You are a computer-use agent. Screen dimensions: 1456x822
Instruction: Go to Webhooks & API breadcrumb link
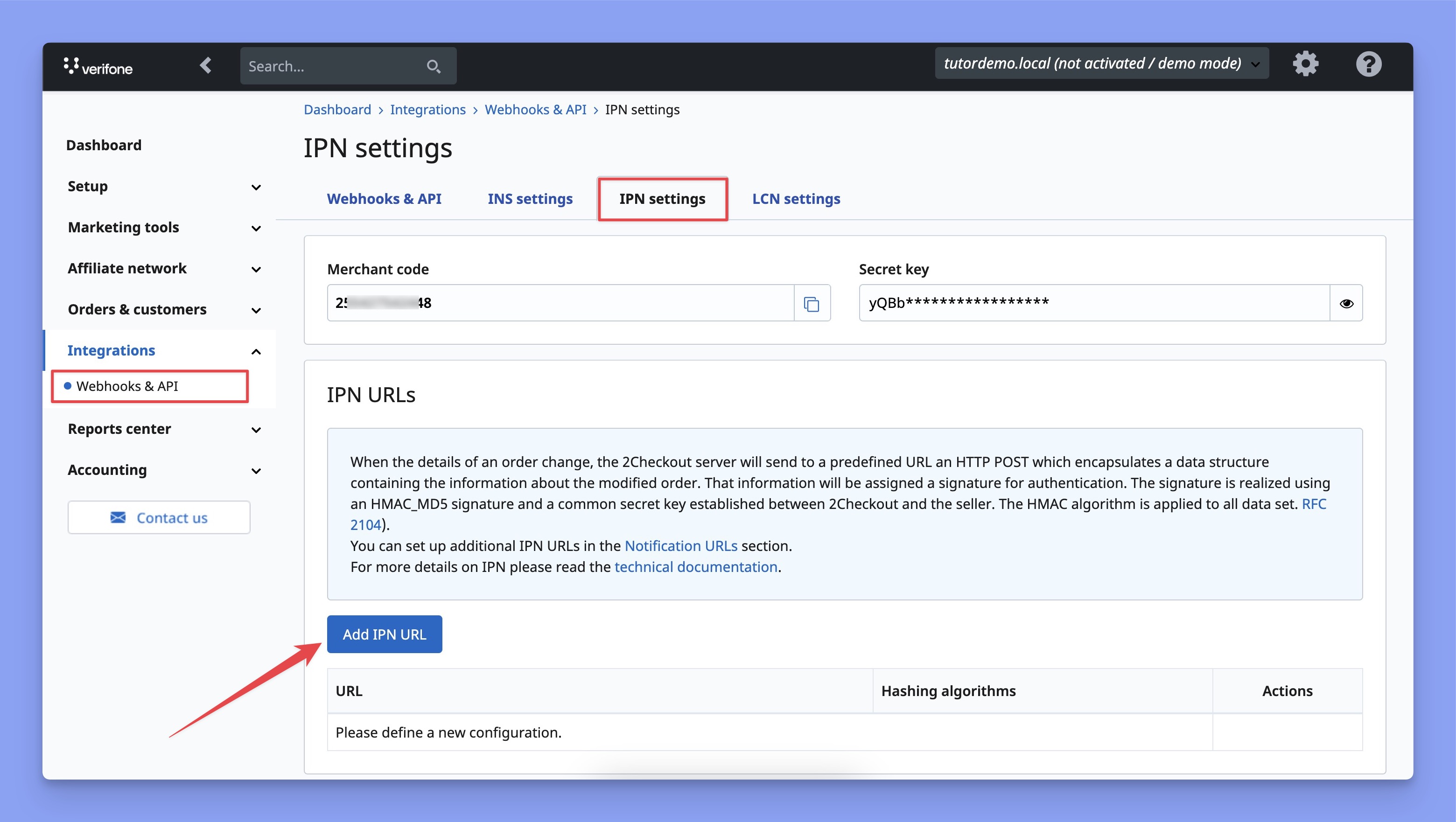point(535,110)
